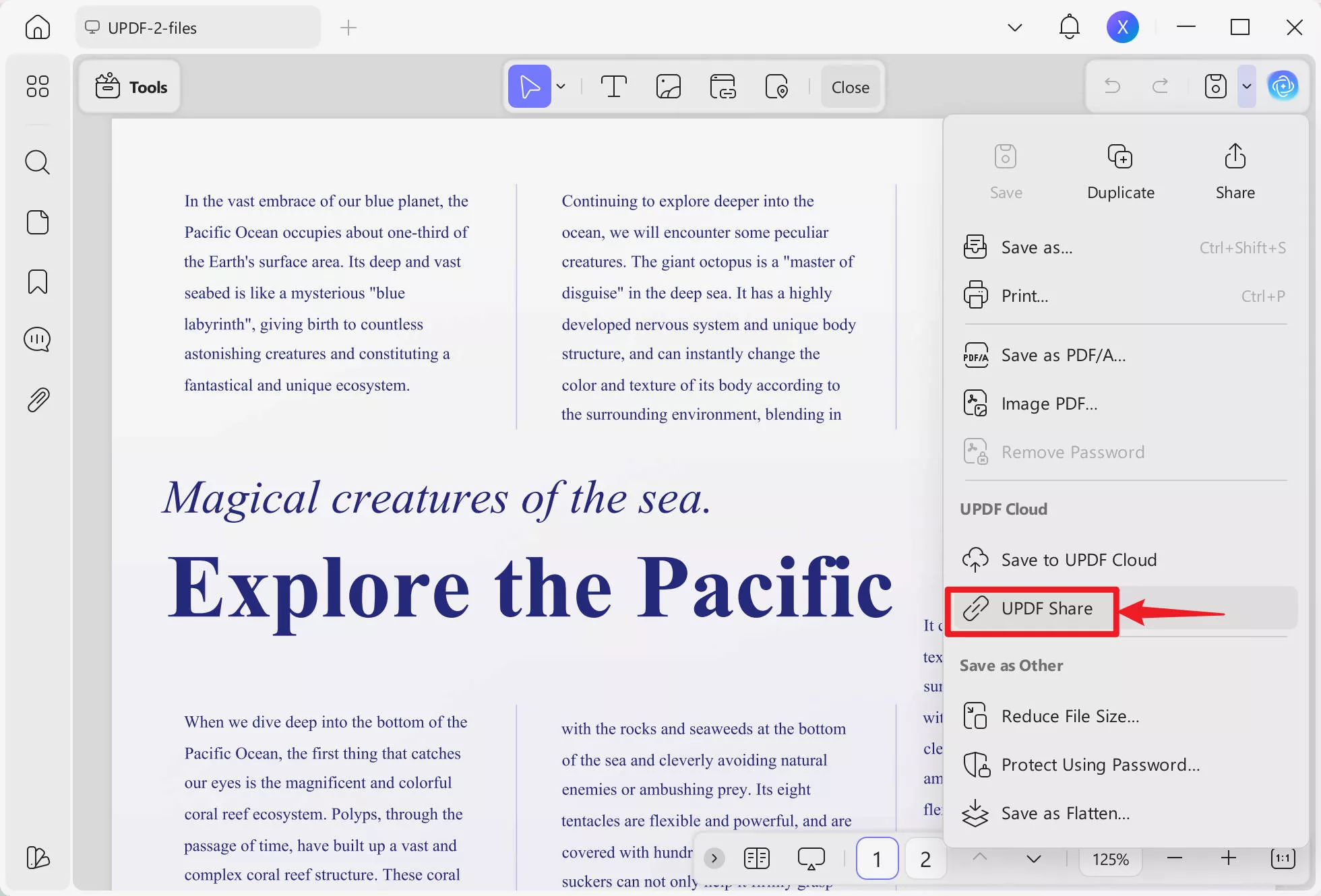Select the Text tool in the toolbar
This screenshot has width=1321, height=896.
click(x=613, y=86)
